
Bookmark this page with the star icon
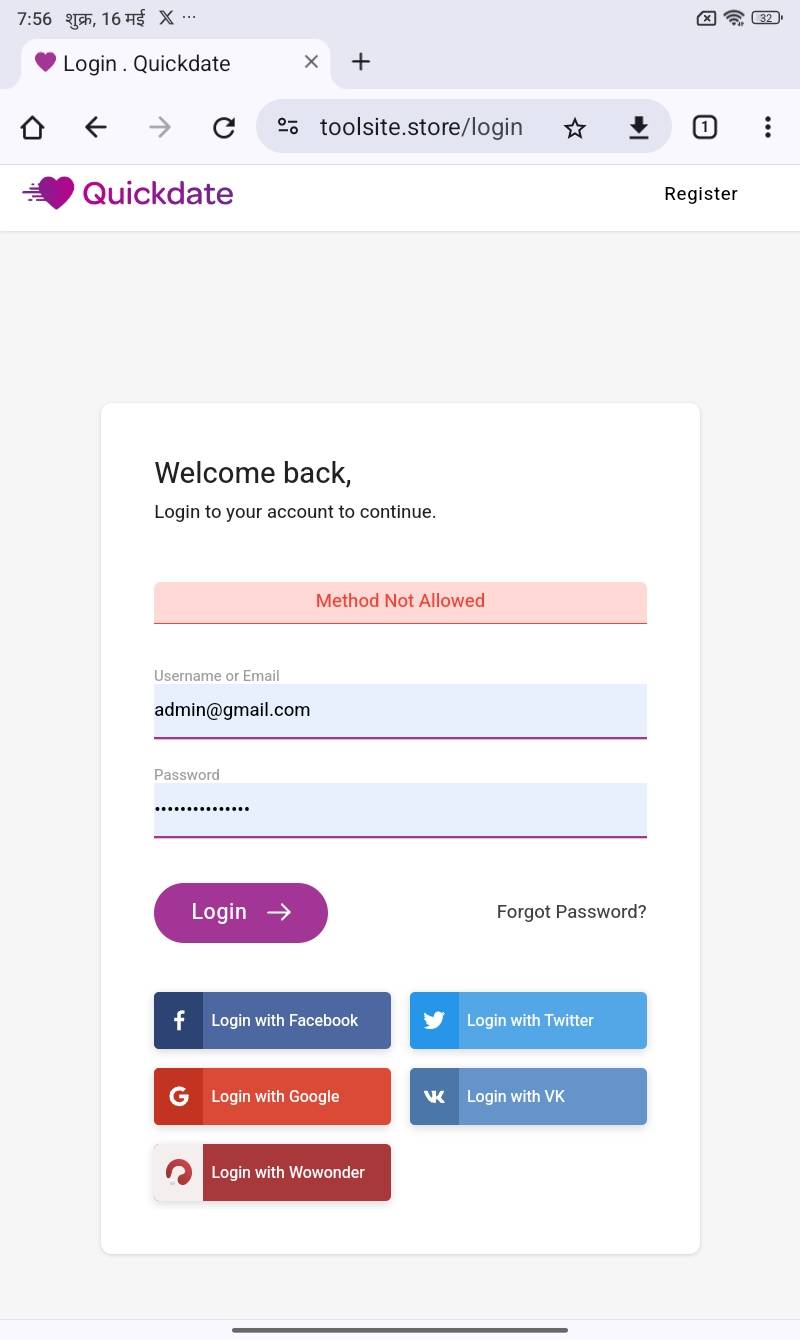(x=574, y=127)
